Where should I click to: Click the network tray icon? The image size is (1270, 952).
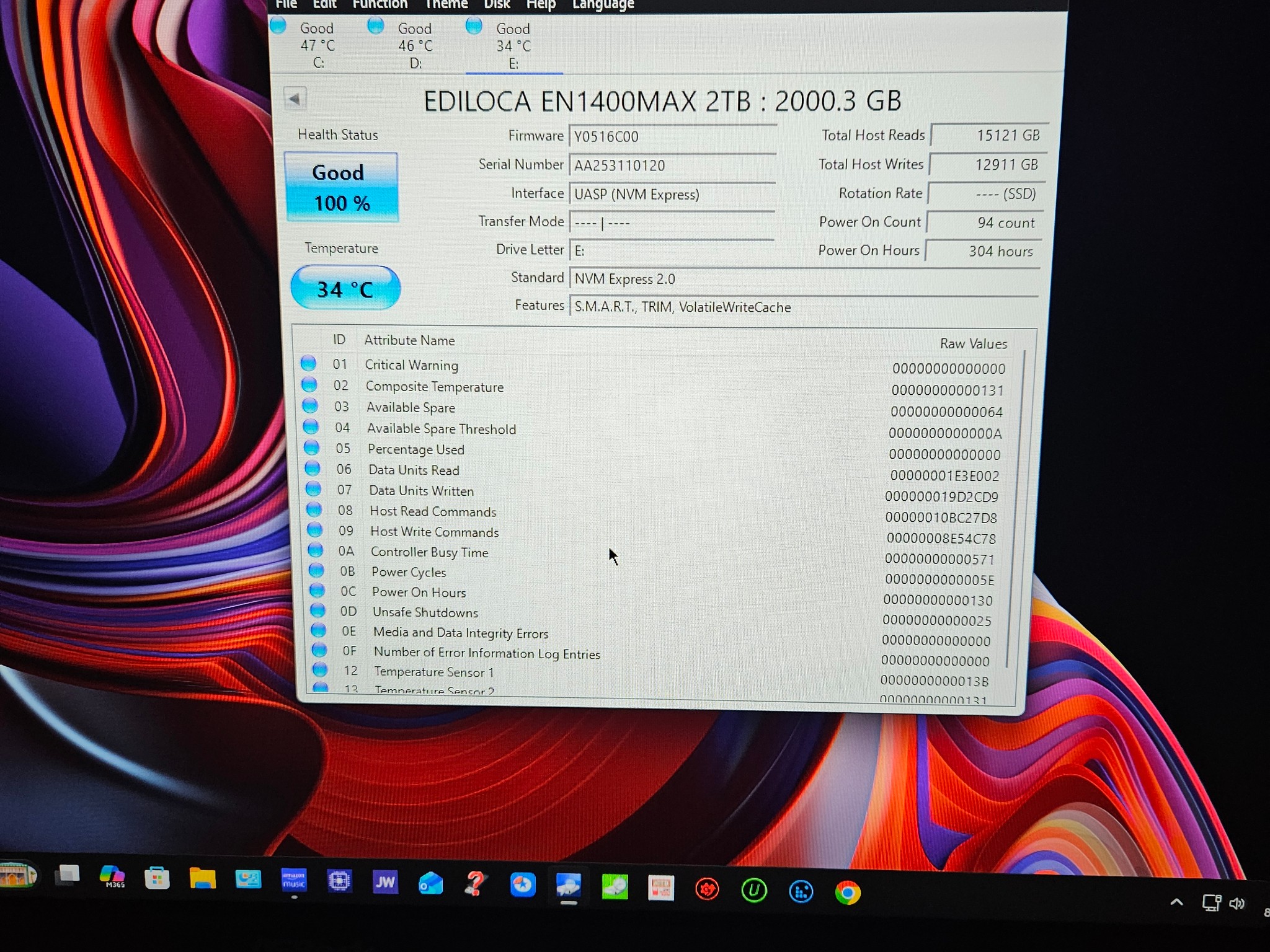pos(1211,902)
